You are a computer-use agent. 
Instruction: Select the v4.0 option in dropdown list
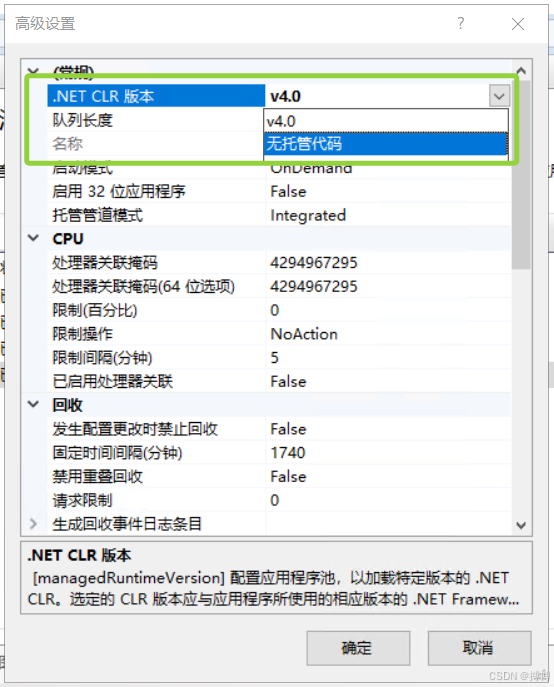pos(386,121)
